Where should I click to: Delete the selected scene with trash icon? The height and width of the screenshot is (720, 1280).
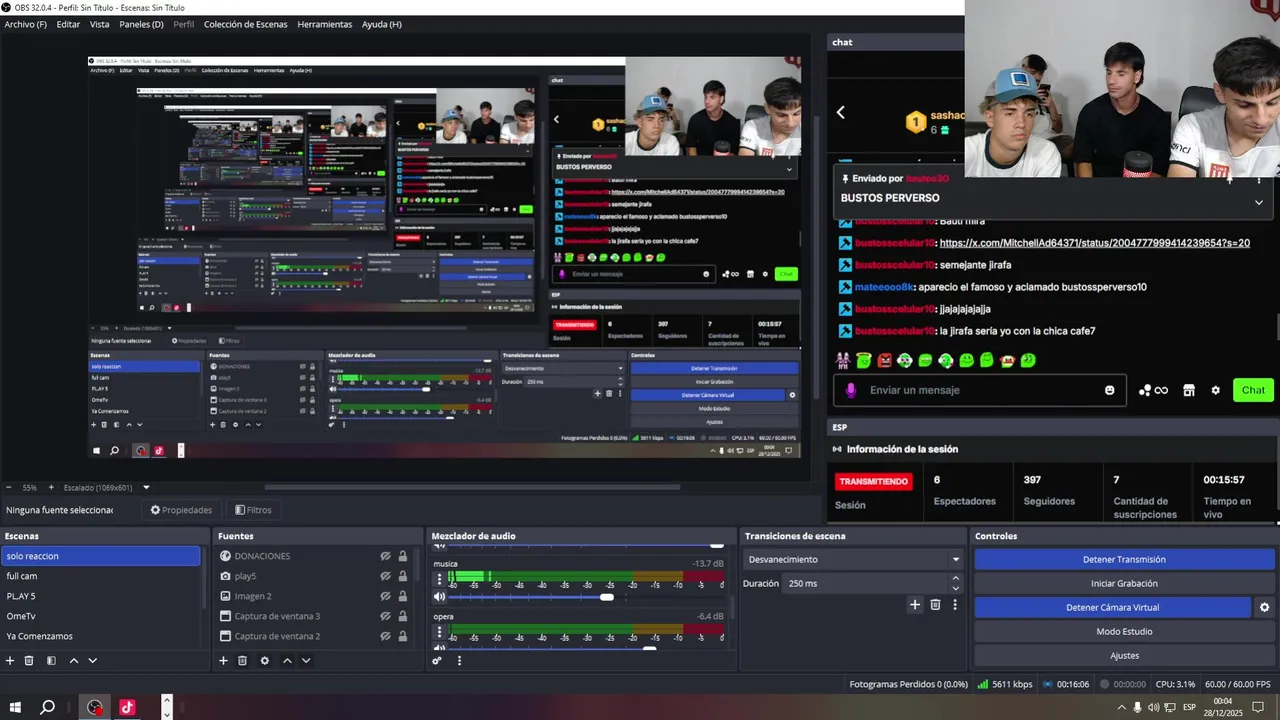click(29, 661)
